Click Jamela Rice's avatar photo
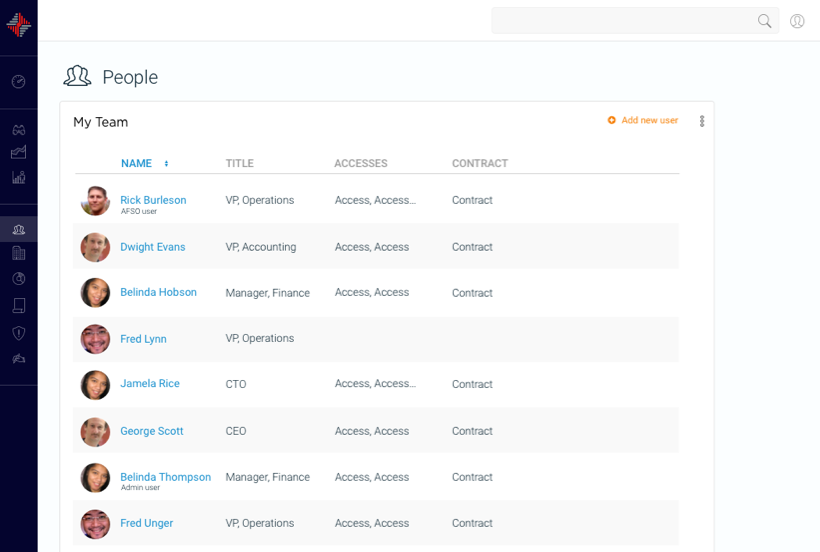 95,385
